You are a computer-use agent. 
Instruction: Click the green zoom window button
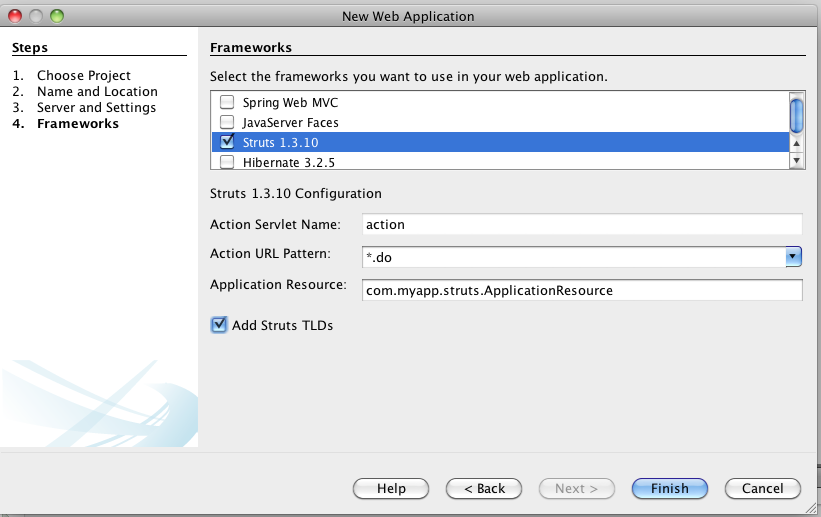[x=57, y=16]
